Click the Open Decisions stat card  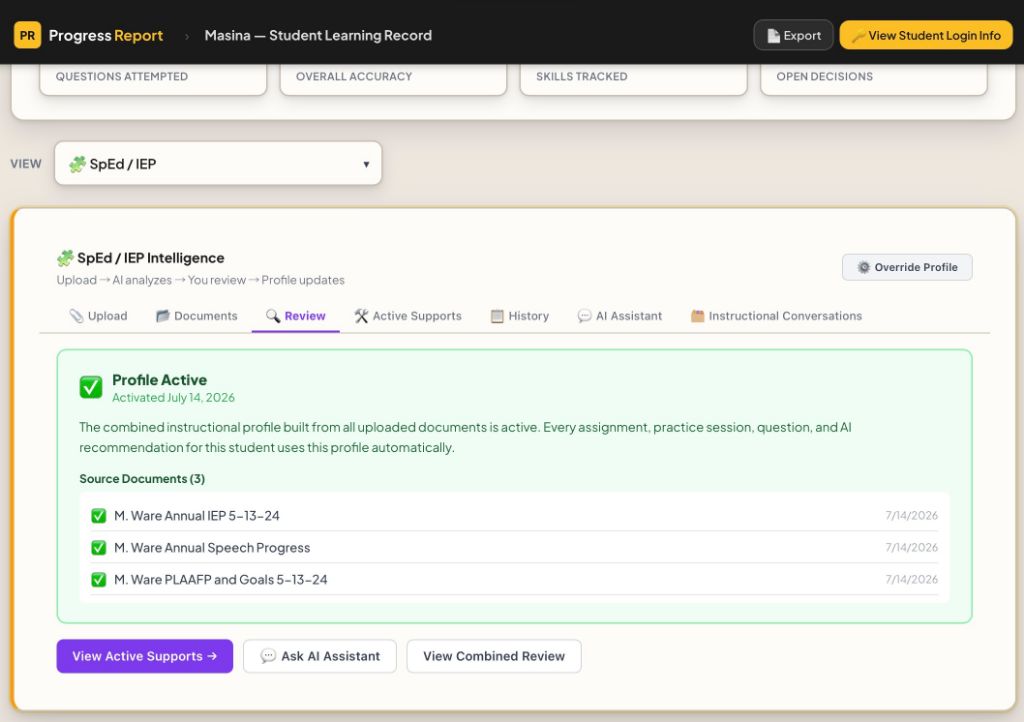pyautogui.click(x=874, y=79)
